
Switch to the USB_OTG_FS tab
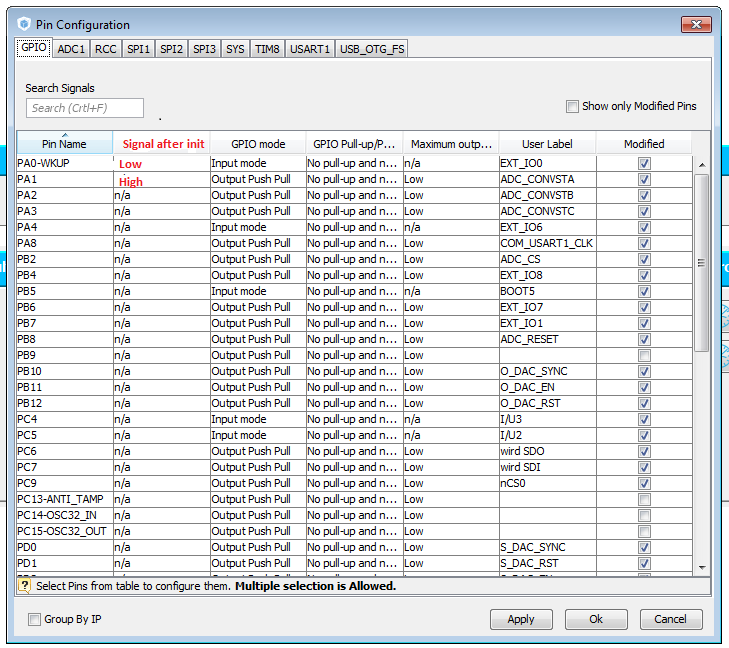click(372, 49)
